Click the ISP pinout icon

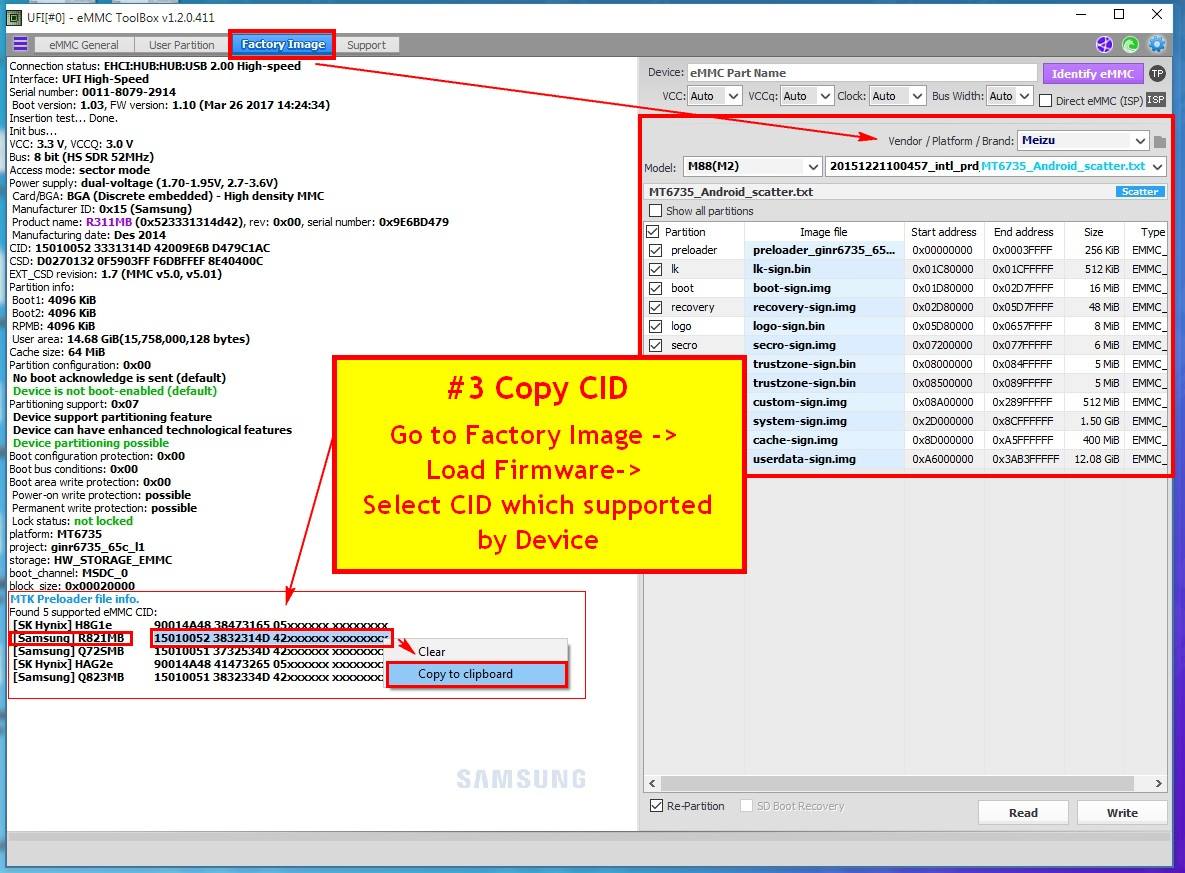pos(1156,99)
